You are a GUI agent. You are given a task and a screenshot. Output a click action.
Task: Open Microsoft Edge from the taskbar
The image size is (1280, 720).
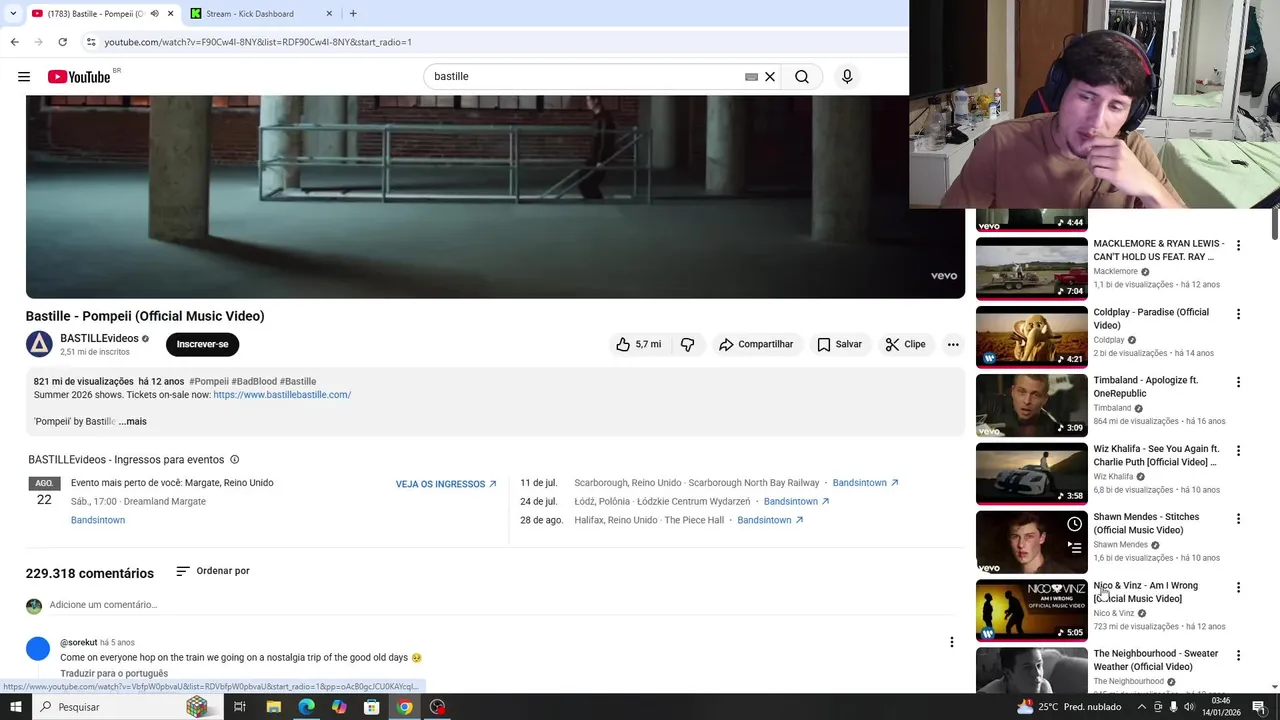[x=306, y=707]
